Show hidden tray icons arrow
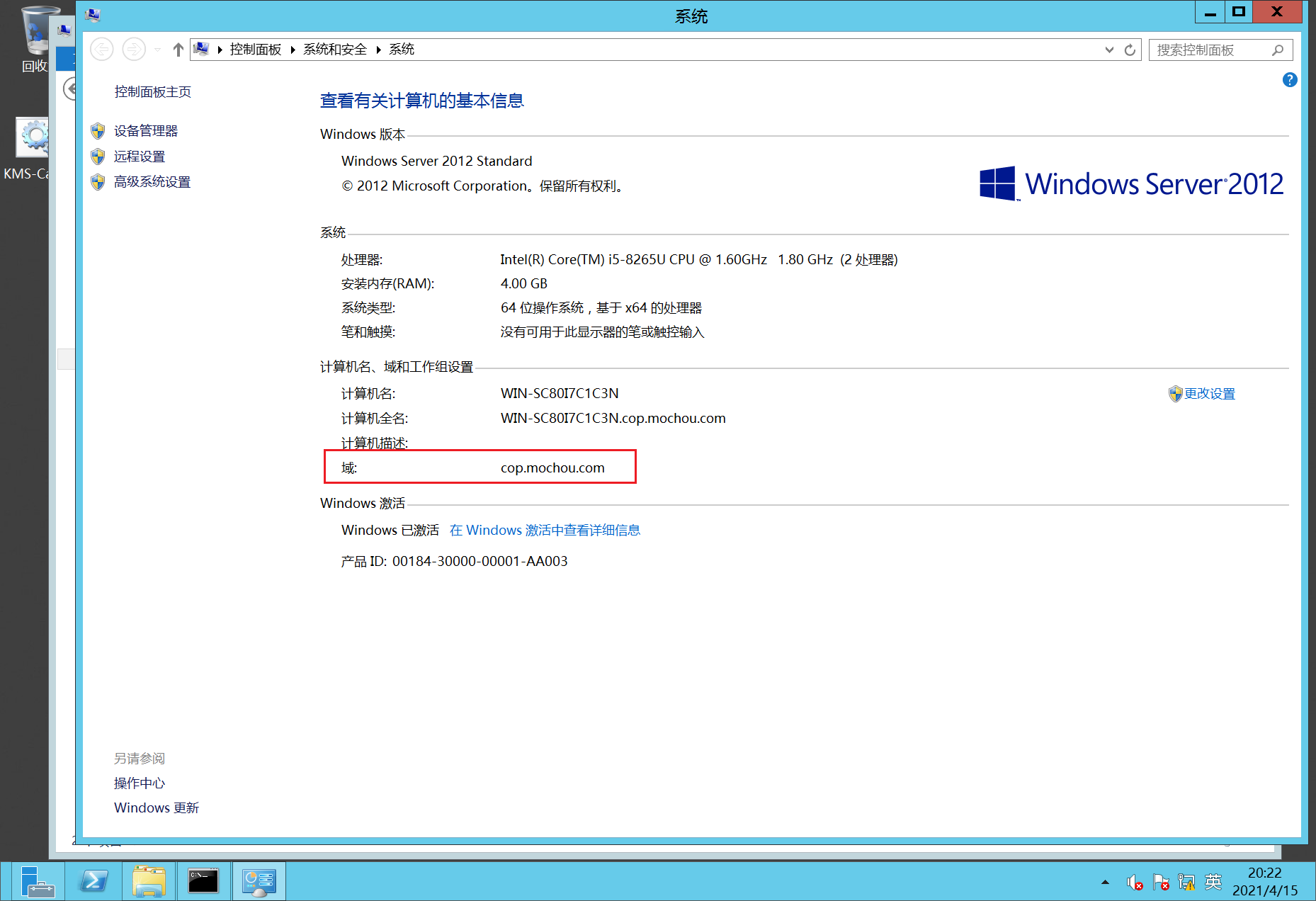This screenshot has height=901, width=1316. (1105, 882)
